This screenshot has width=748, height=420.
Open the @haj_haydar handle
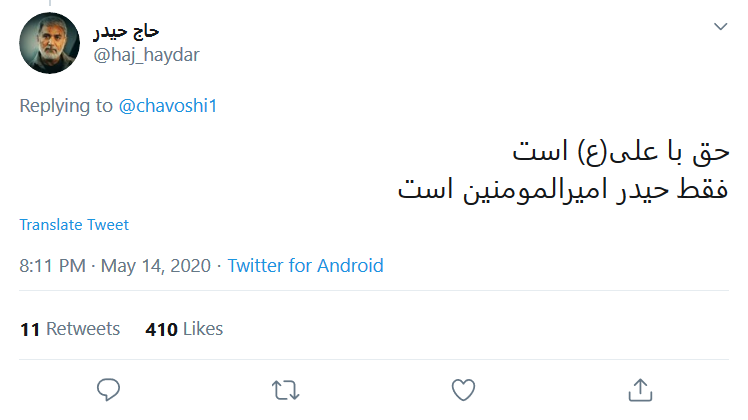click(146, 55)
